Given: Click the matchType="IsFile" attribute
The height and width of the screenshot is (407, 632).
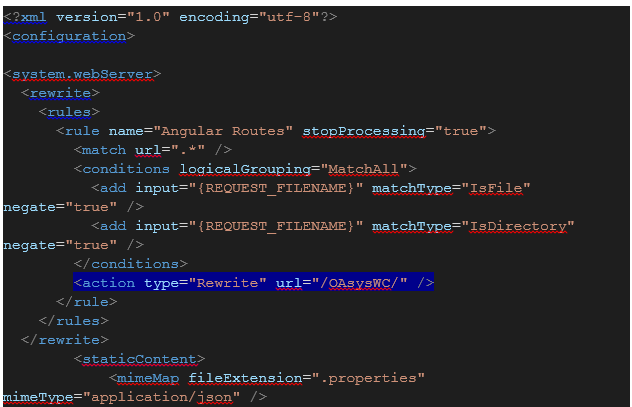Looking at the screenshot, I should pyautogui.click(x=451, y=188).
